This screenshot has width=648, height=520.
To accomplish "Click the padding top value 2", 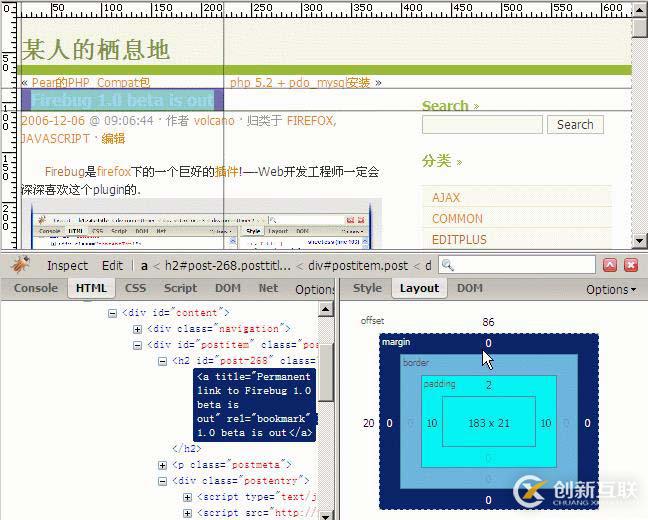I will tap(488, 385).
